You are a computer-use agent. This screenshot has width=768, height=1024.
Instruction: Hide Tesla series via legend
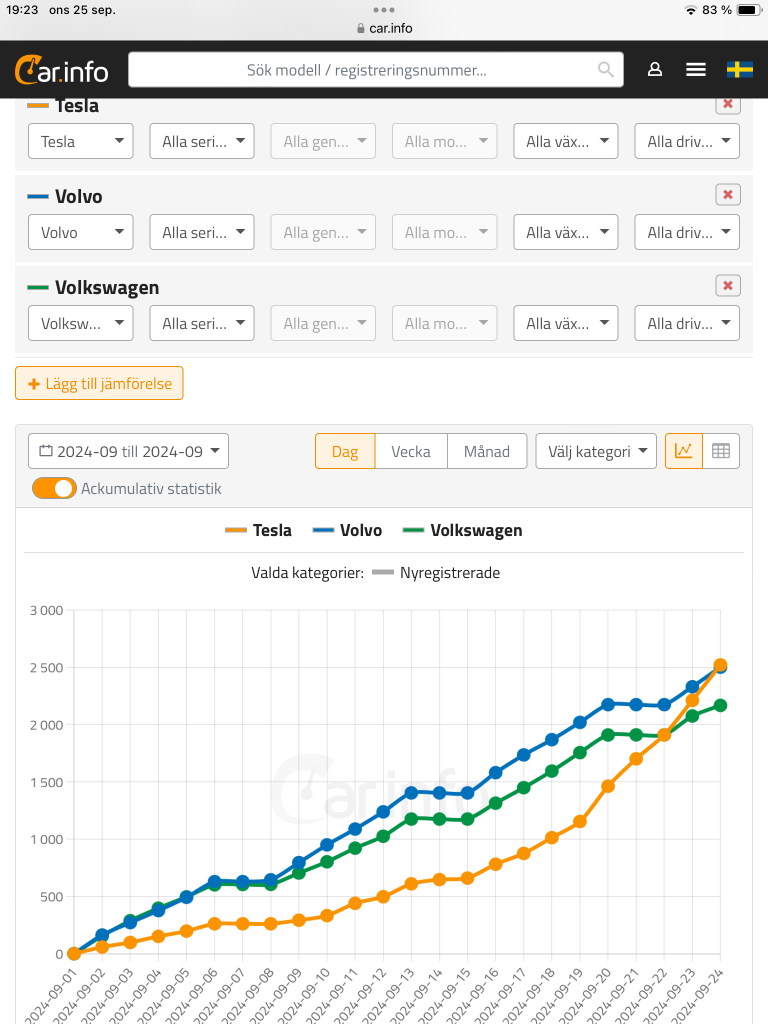(259, 530)
